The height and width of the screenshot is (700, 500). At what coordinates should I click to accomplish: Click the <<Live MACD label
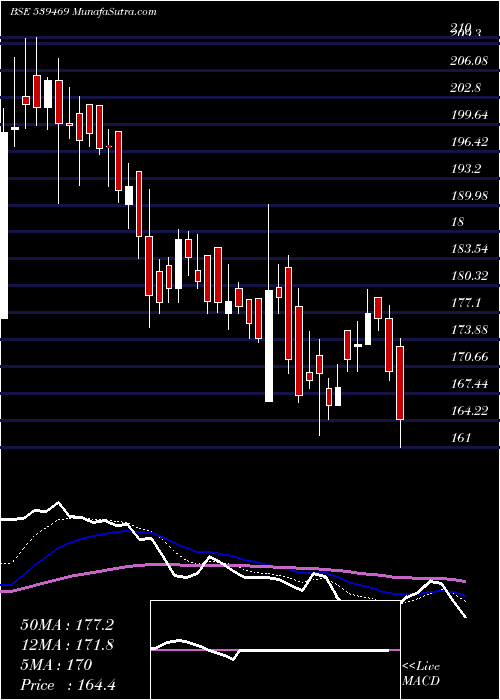coord(421,674)
